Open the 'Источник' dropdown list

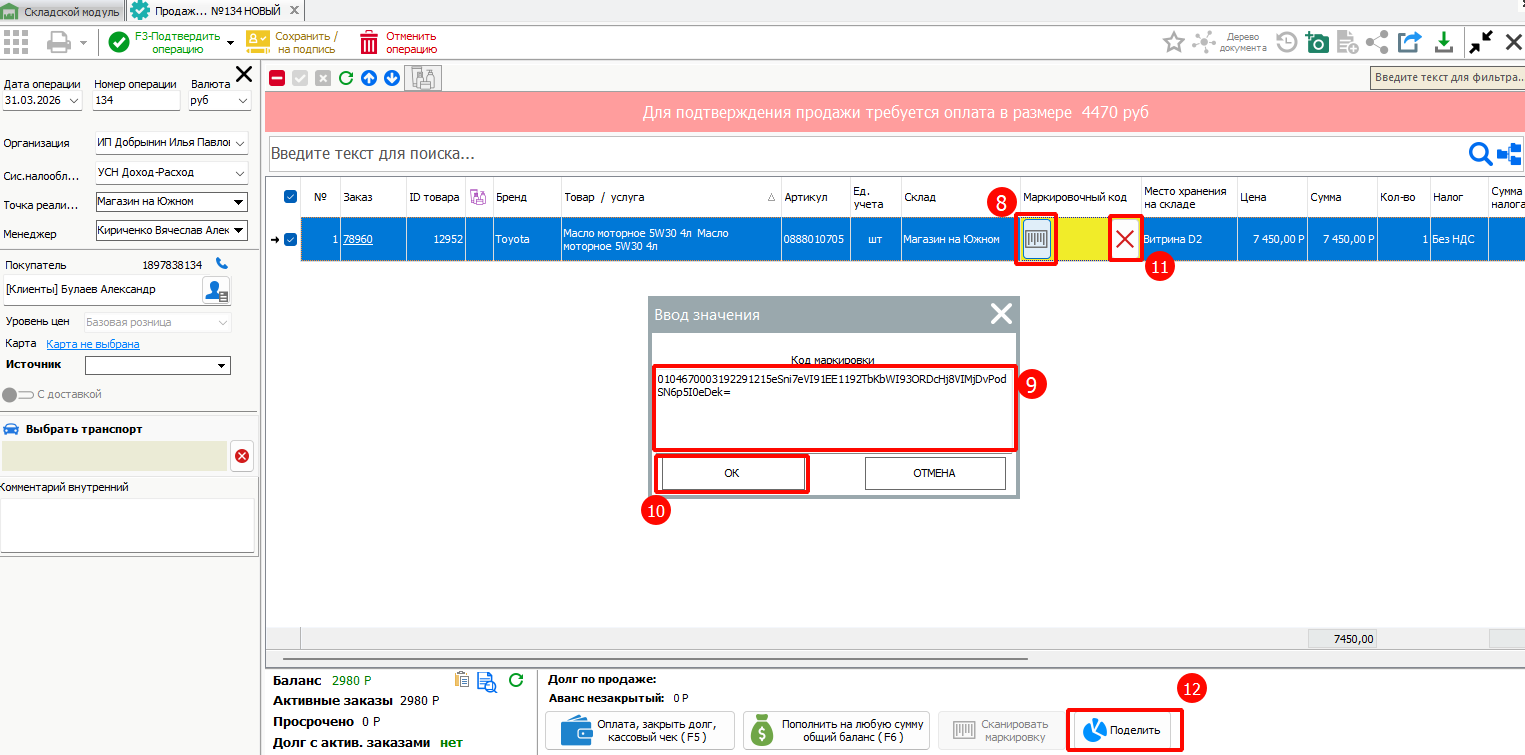tap(221, 366)
